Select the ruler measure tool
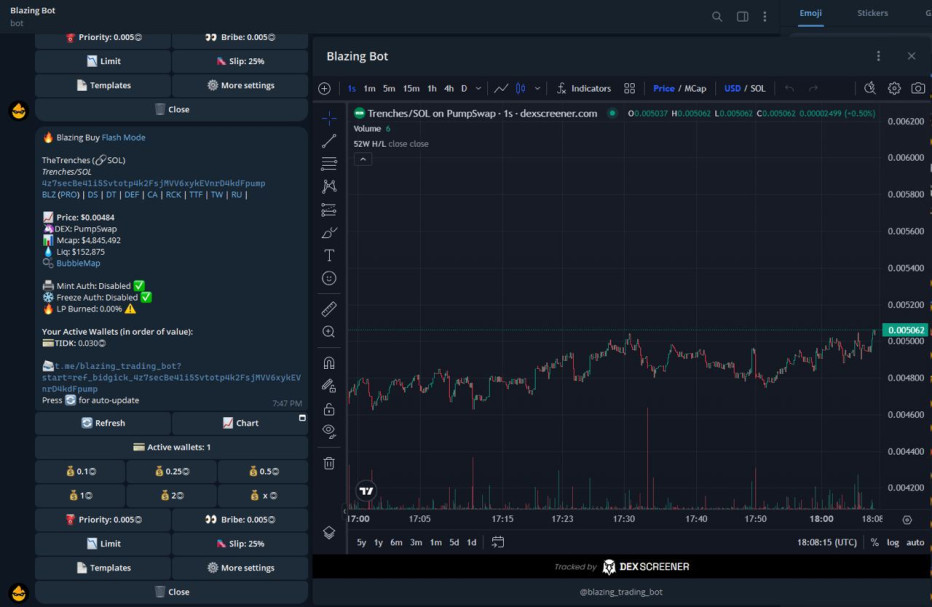Screen dimensions: 932x607 pos(329,309)
